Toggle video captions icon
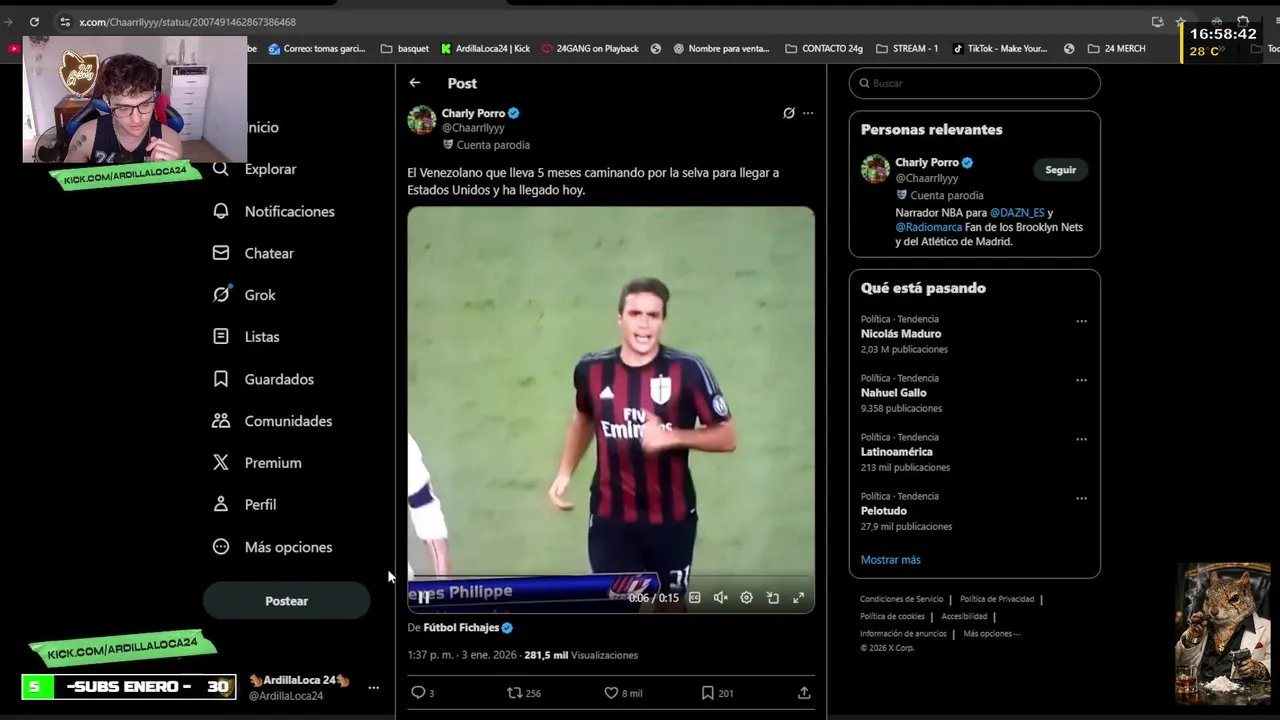 coord(694,598)
